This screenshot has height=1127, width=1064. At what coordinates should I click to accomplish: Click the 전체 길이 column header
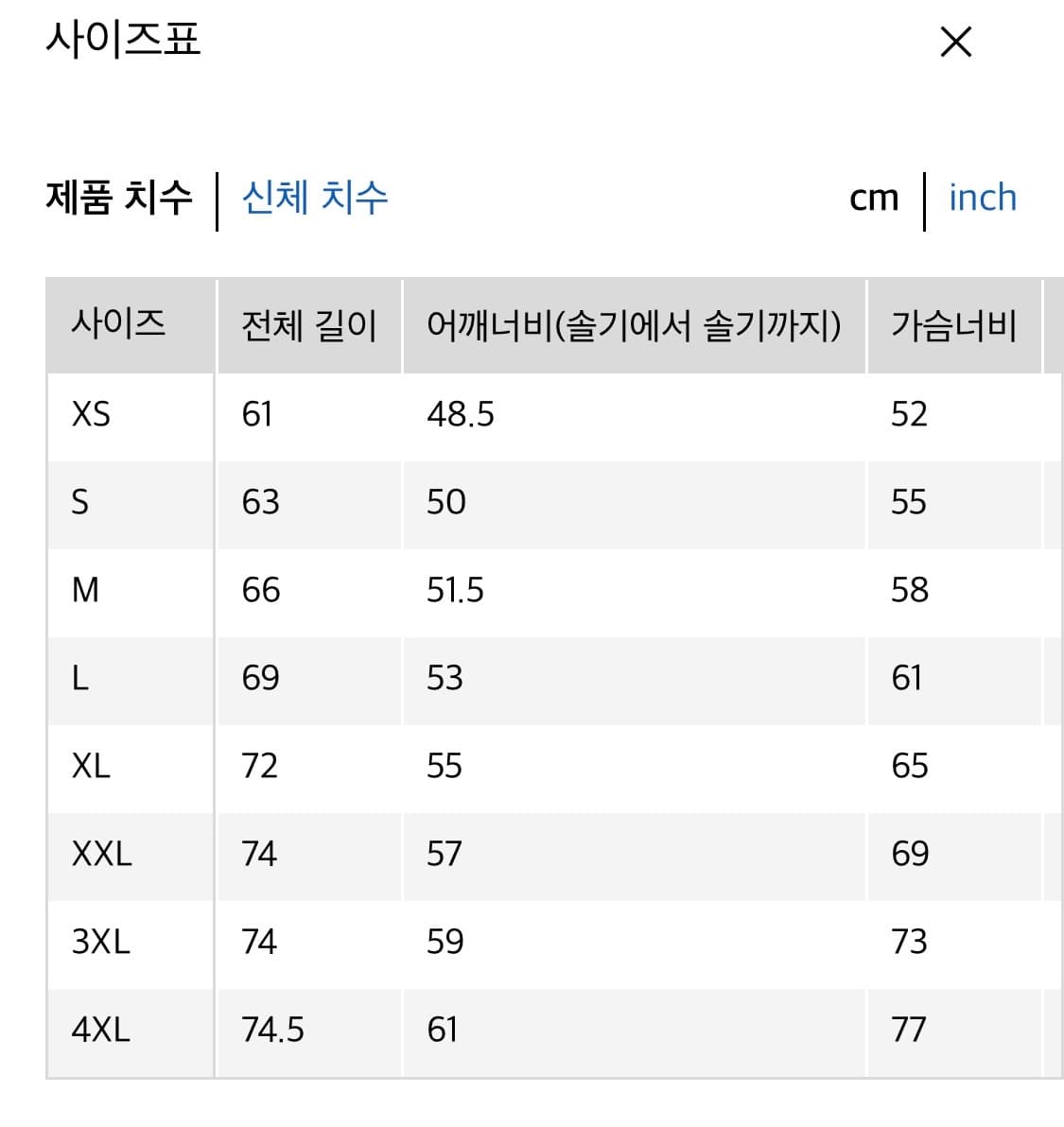click(308, 324)
